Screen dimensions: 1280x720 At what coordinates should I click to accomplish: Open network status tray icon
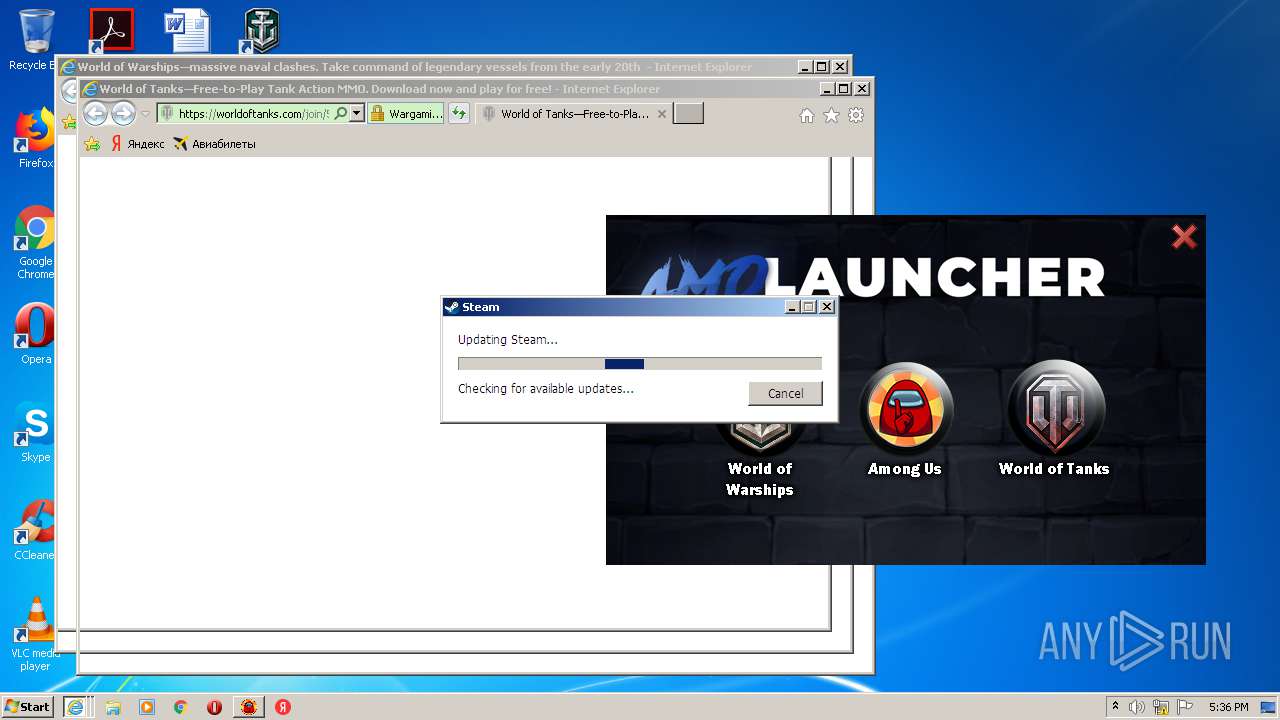click(1161, 707)
